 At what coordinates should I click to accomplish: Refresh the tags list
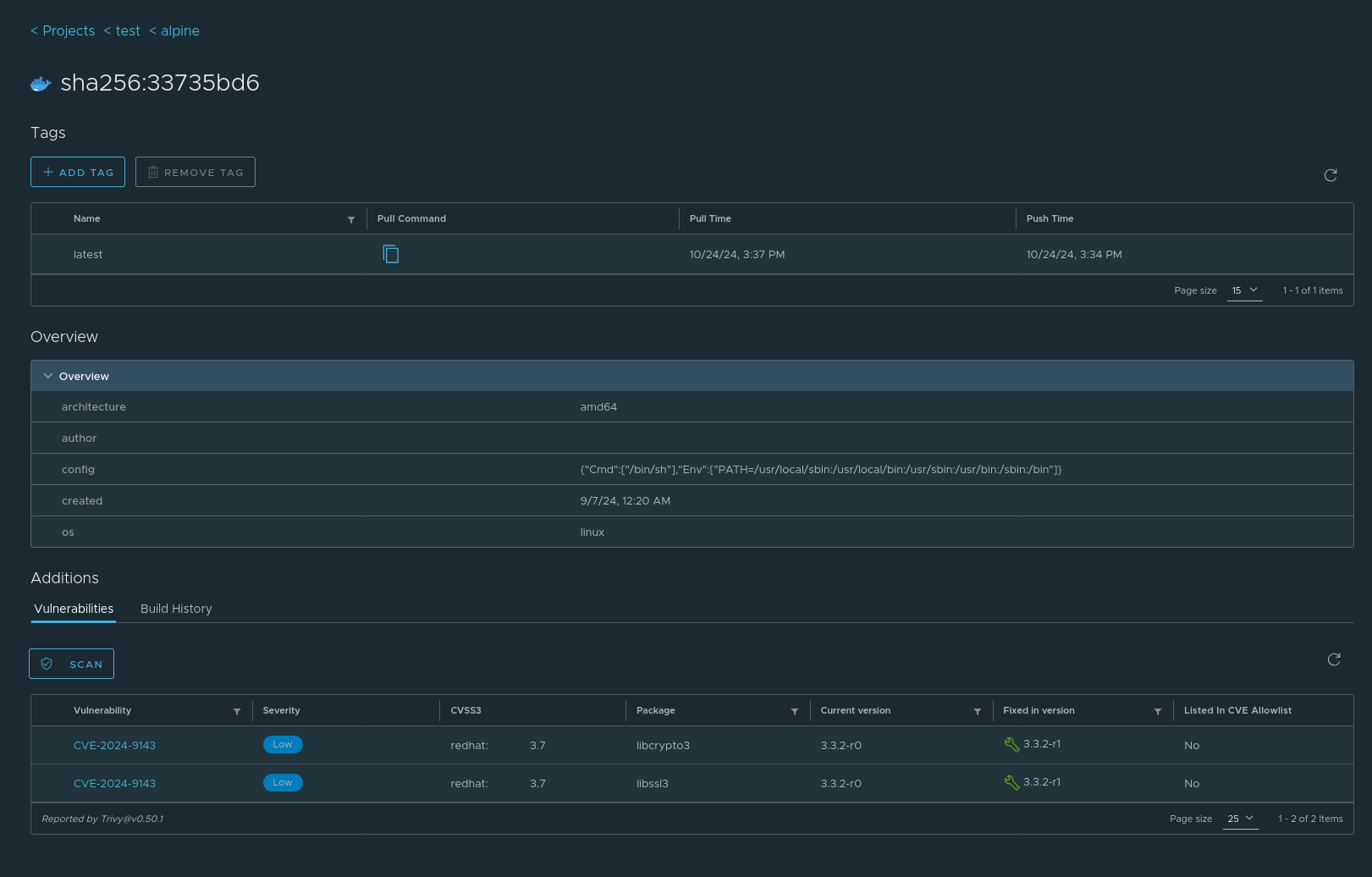pyautogui.click(x=1331, y=175)
